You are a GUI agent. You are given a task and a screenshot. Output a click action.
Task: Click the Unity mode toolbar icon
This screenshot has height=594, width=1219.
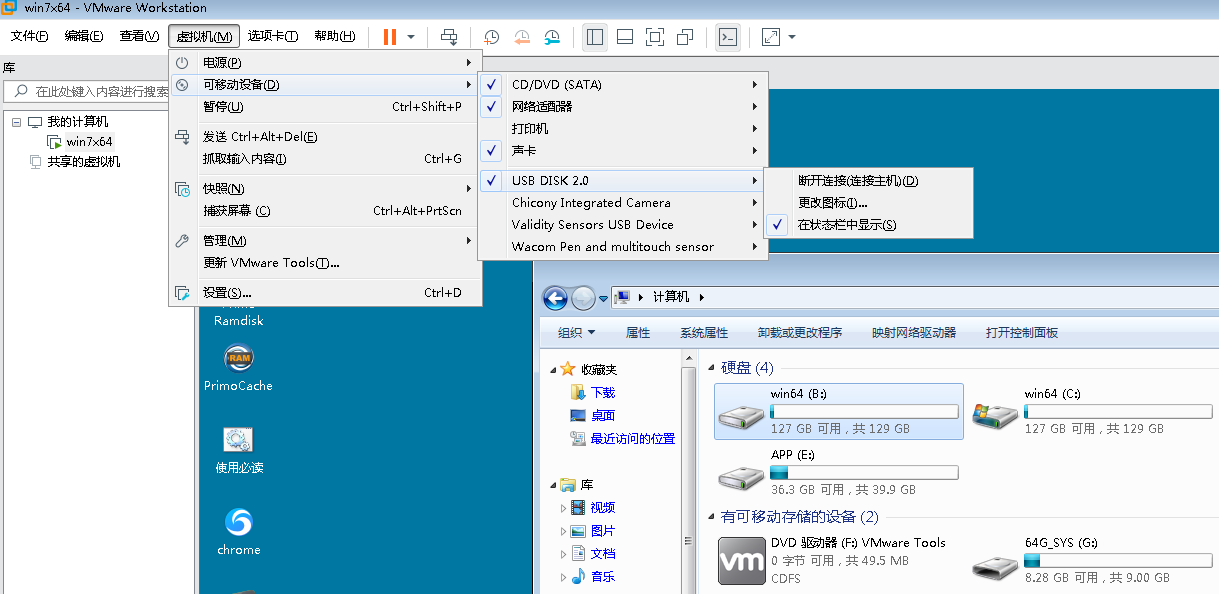[685, 37]
